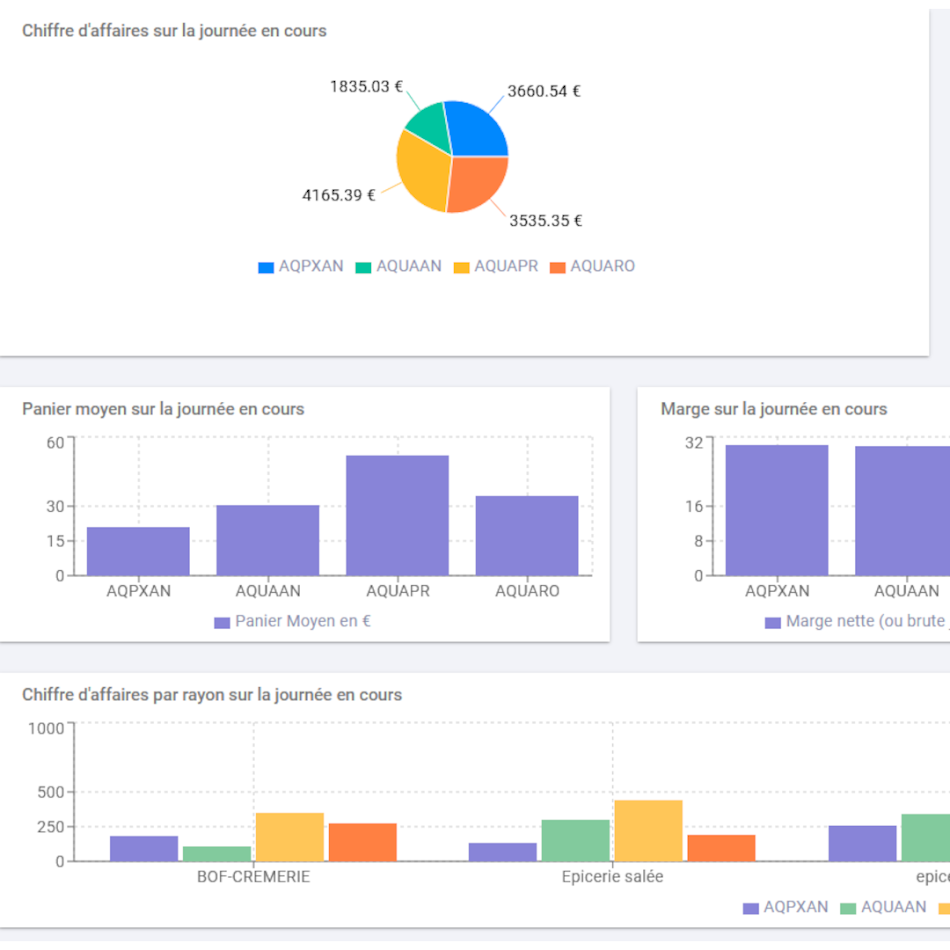Click the green AQUAAN swatch in rayon legend

click(x=849, y=908)
